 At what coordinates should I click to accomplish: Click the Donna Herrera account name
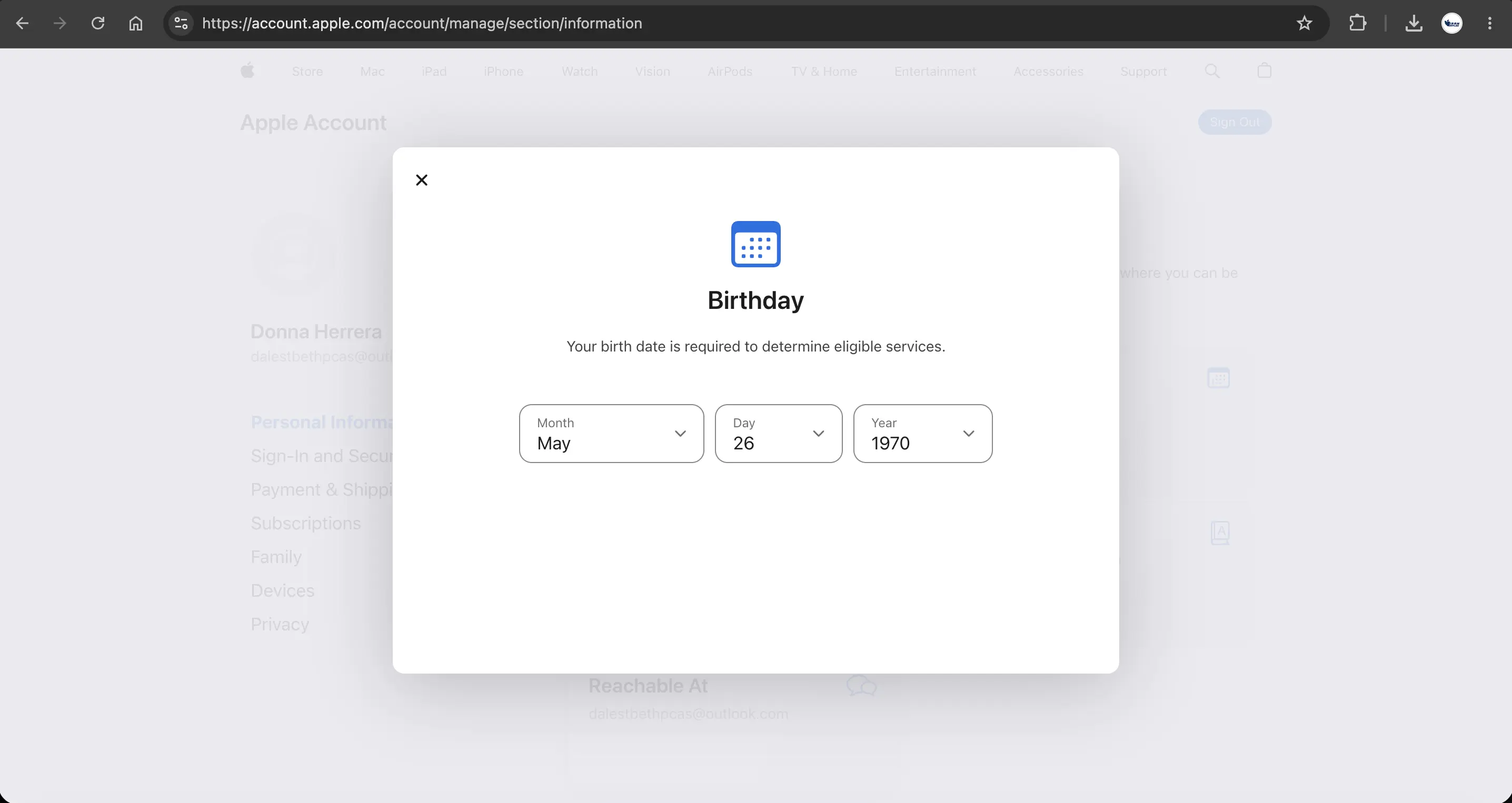pos(316,332)
